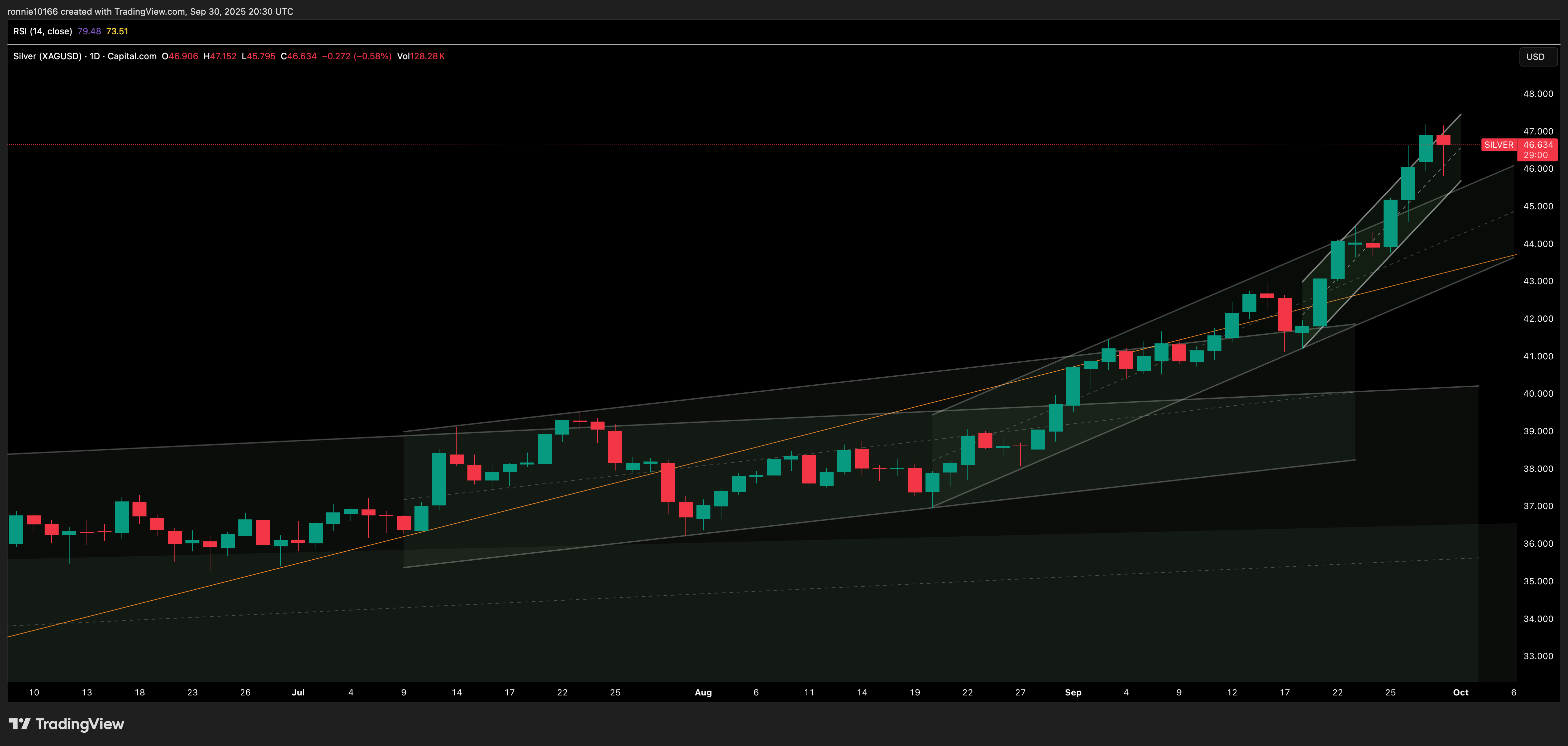The image size is (1568, 746).
Task: Select the Aug marker on time axis
Action: click(x=703, y=692)
